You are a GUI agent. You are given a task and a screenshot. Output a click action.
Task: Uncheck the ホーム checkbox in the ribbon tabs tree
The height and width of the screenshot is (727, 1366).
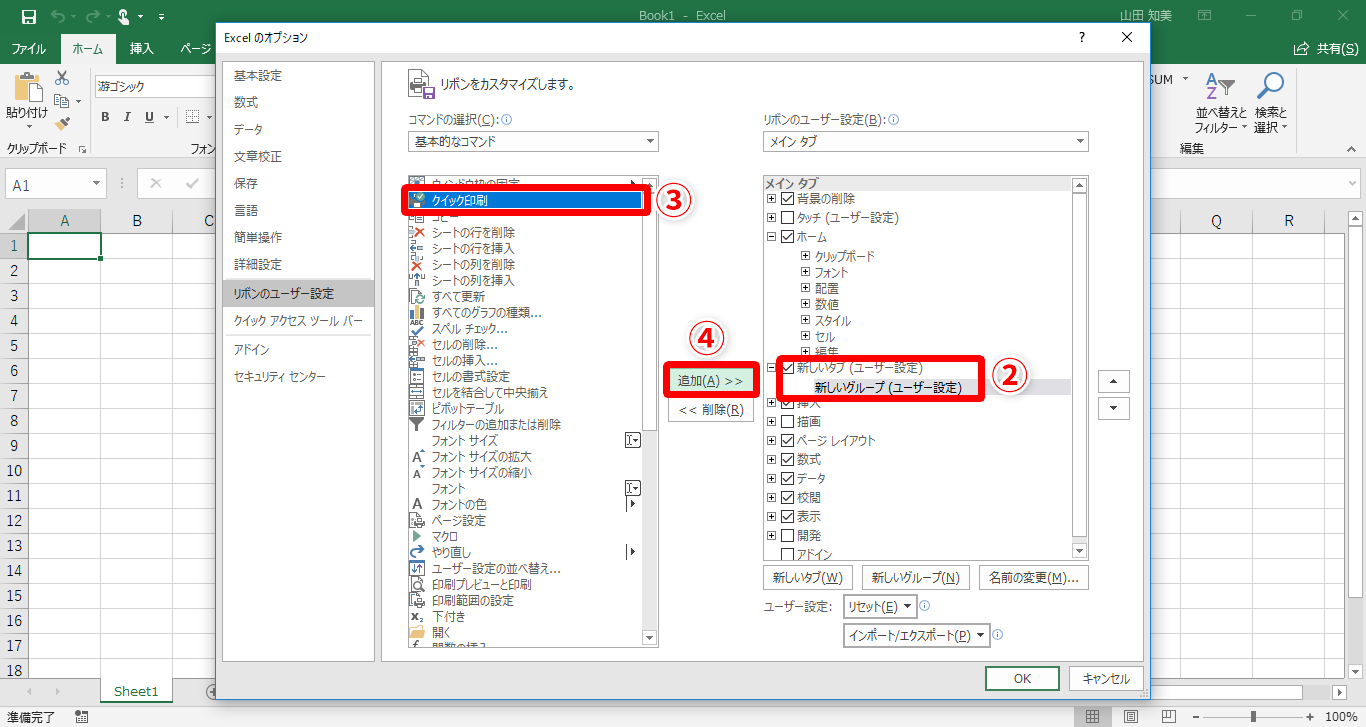click(x=787, y=237)
